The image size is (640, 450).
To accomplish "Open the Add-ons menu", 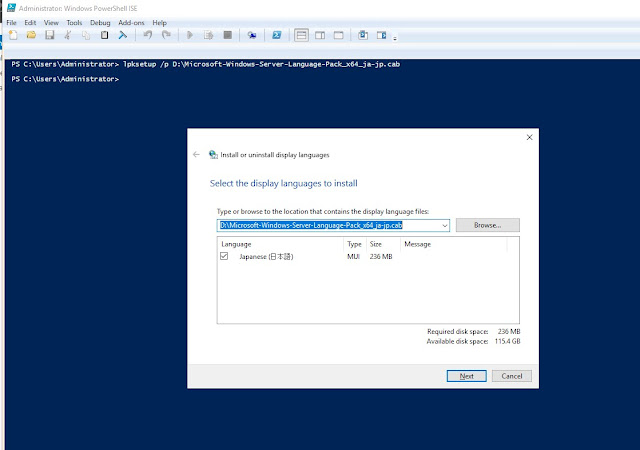I will [131, 23].
